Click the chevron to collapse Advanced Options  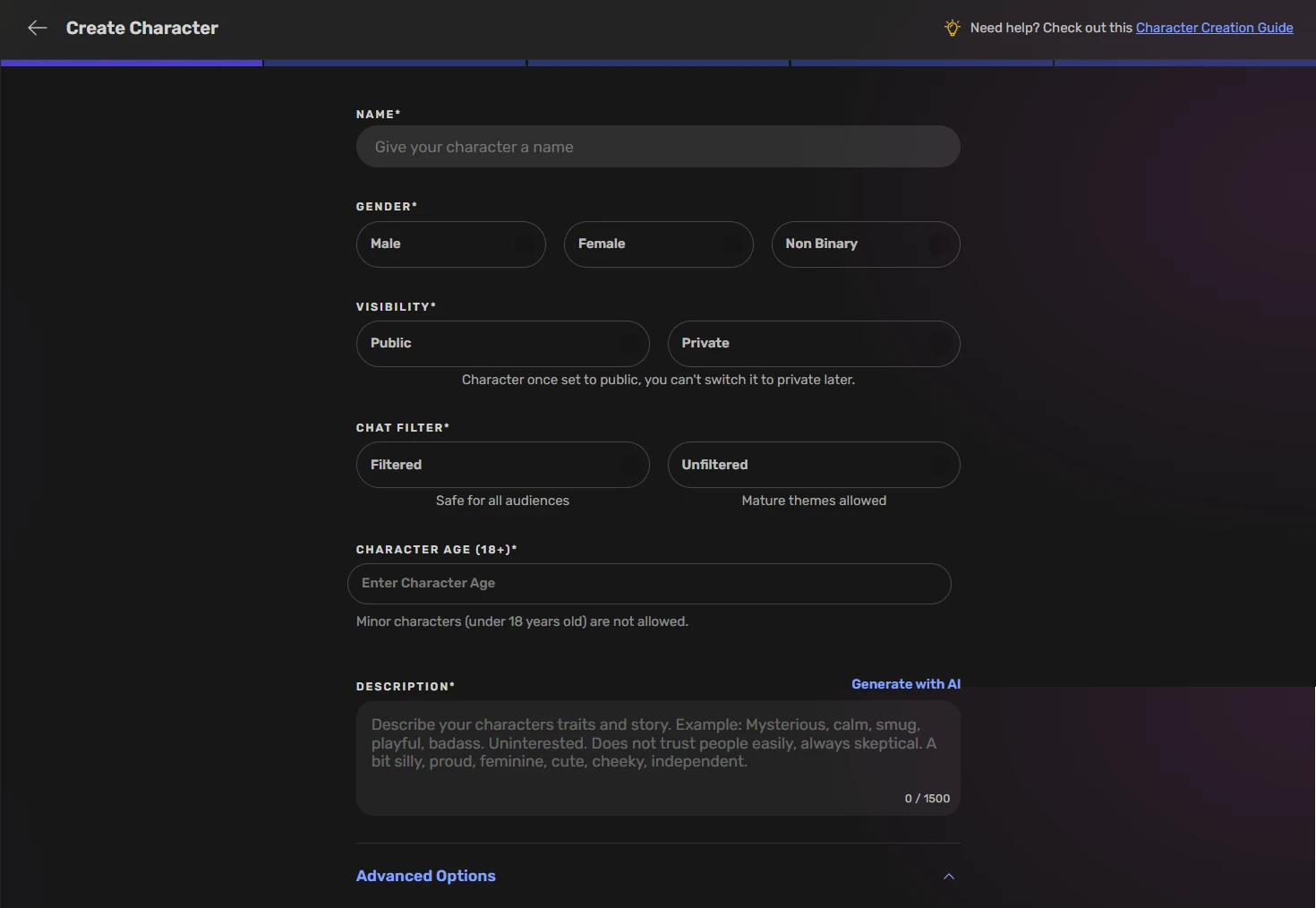(x=948, y=877)
